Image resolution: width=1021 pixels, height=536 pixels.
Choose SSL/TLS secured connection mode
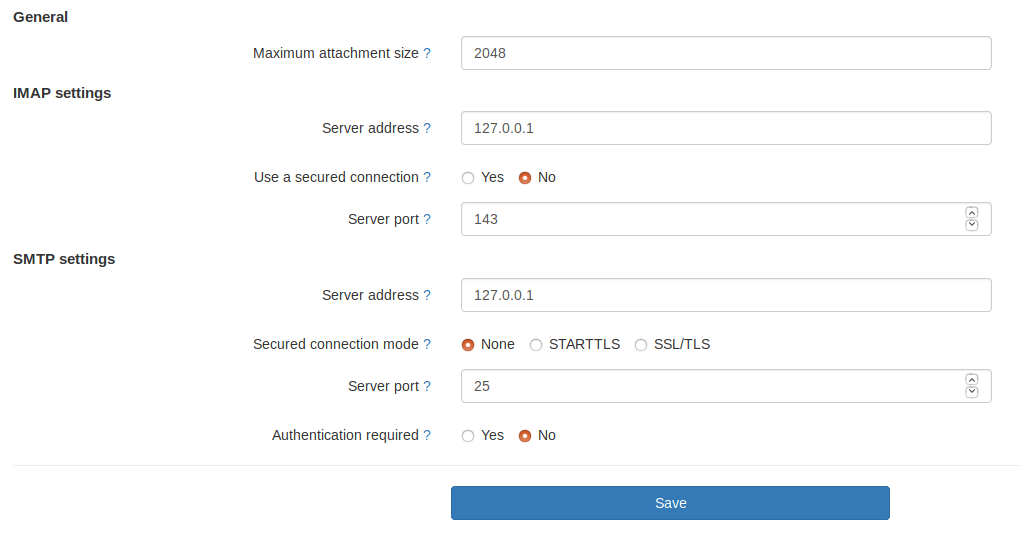(x=641, y=345)
